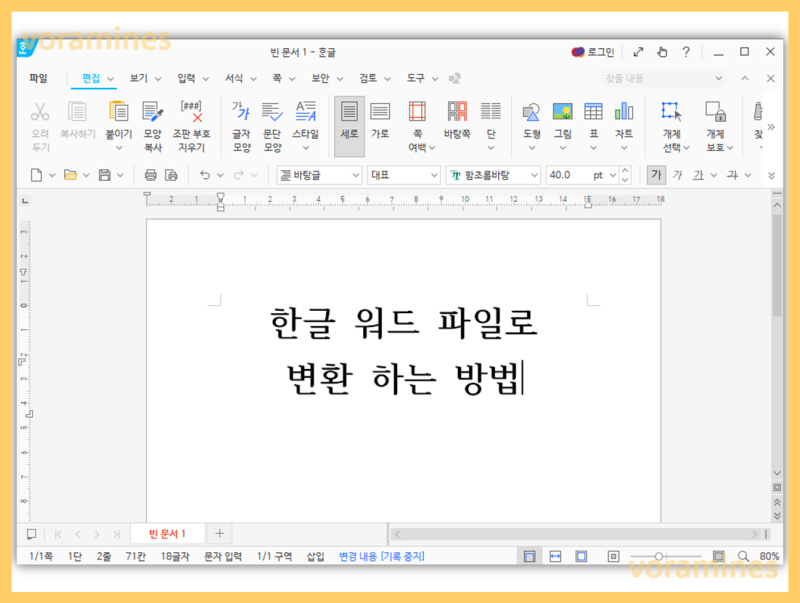Insert a table using the 표 icon
800x603 pixels.
tap(591, 118)
